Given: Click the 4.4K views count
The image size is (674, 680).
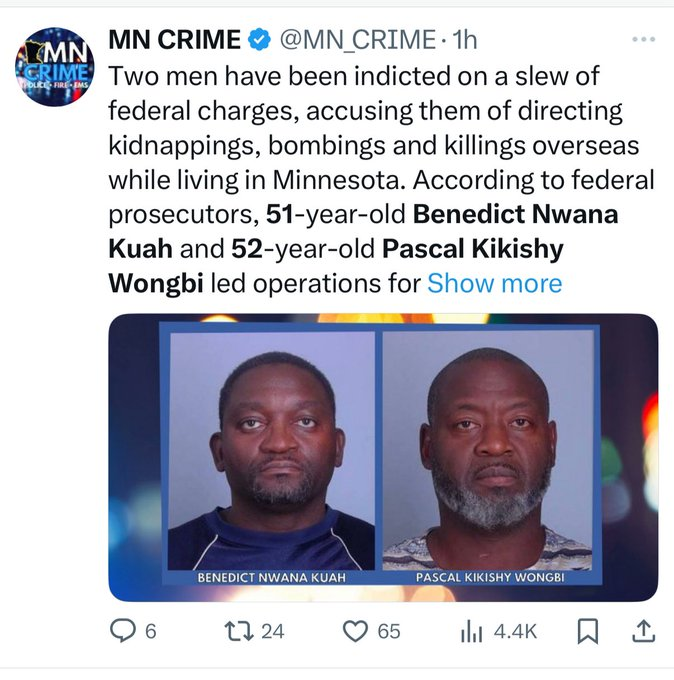Looking at the screenshot, I should (516, 631).
